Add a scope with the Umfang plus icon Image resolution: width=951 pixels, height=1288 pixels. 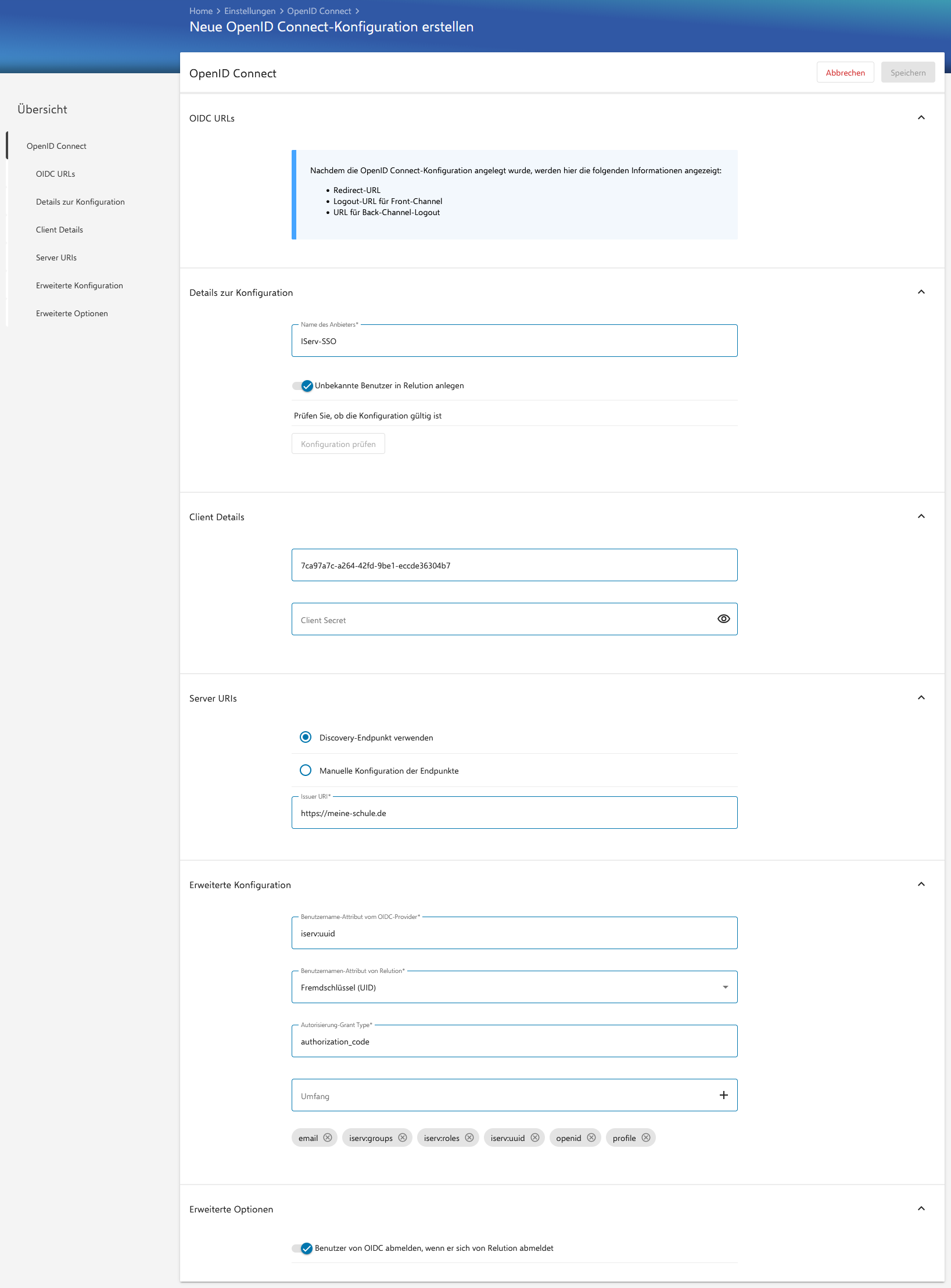723,1095
